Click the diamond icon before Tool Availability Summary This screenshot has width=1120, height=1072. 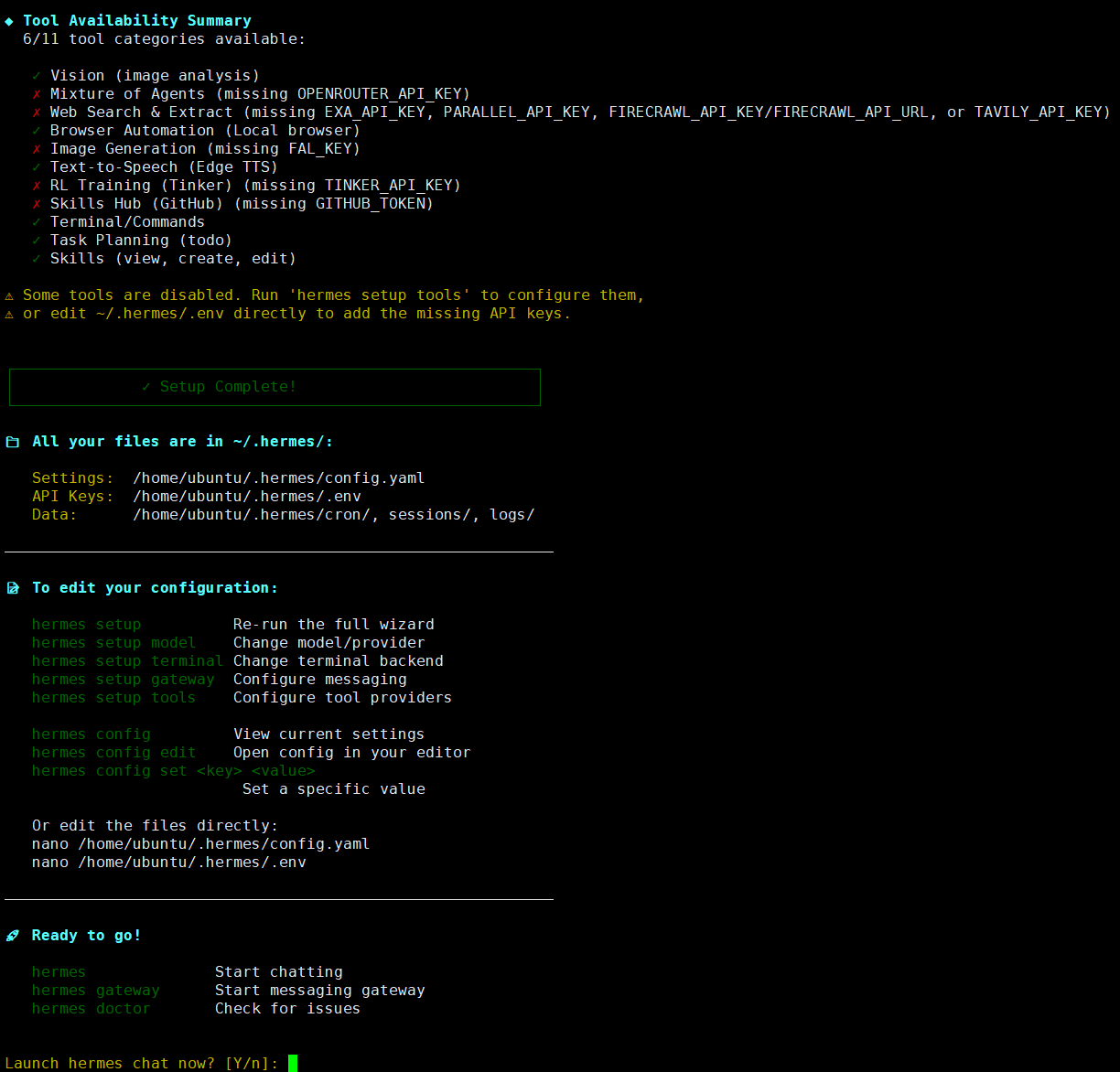(x=9, y=21)
